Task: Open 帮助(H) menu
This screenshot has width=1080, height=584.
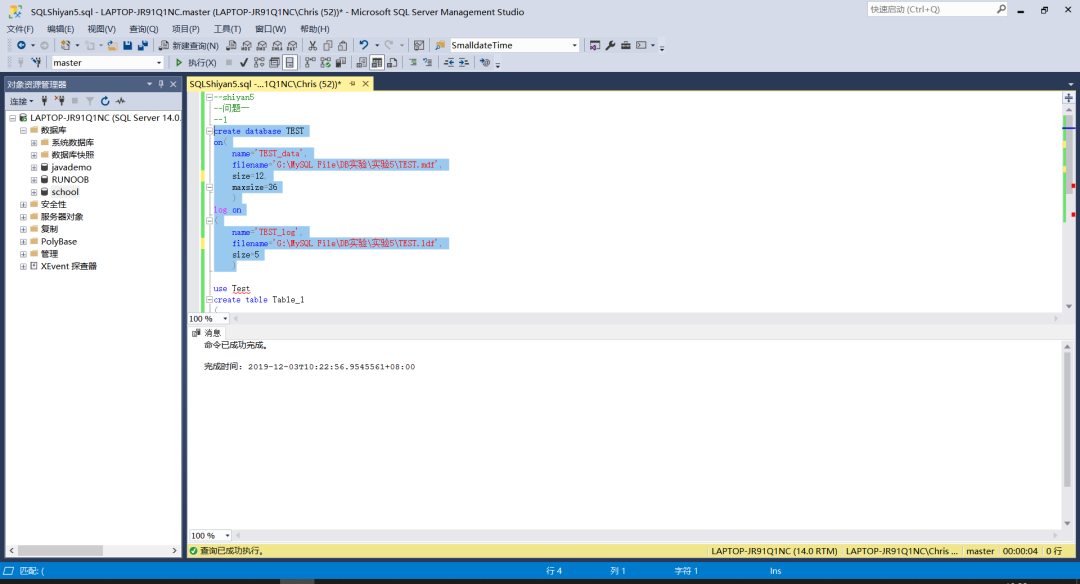Action: (x=315, y=29)
